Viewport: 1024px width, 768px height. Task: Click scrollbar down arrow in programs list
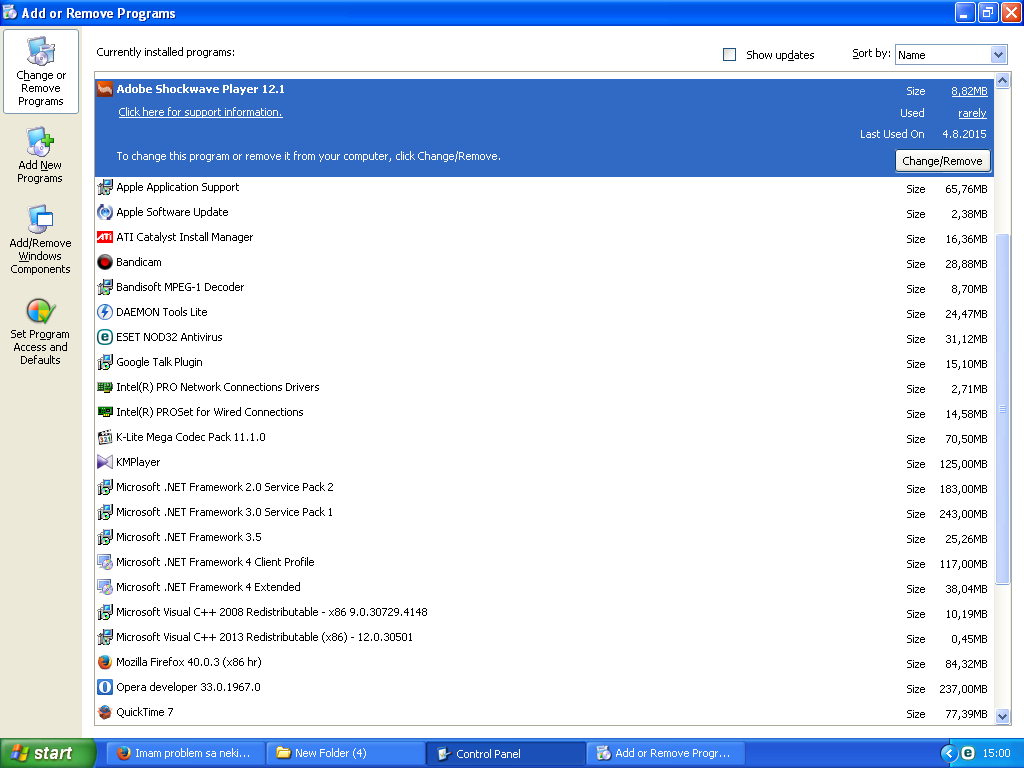tap(1002, 716)
